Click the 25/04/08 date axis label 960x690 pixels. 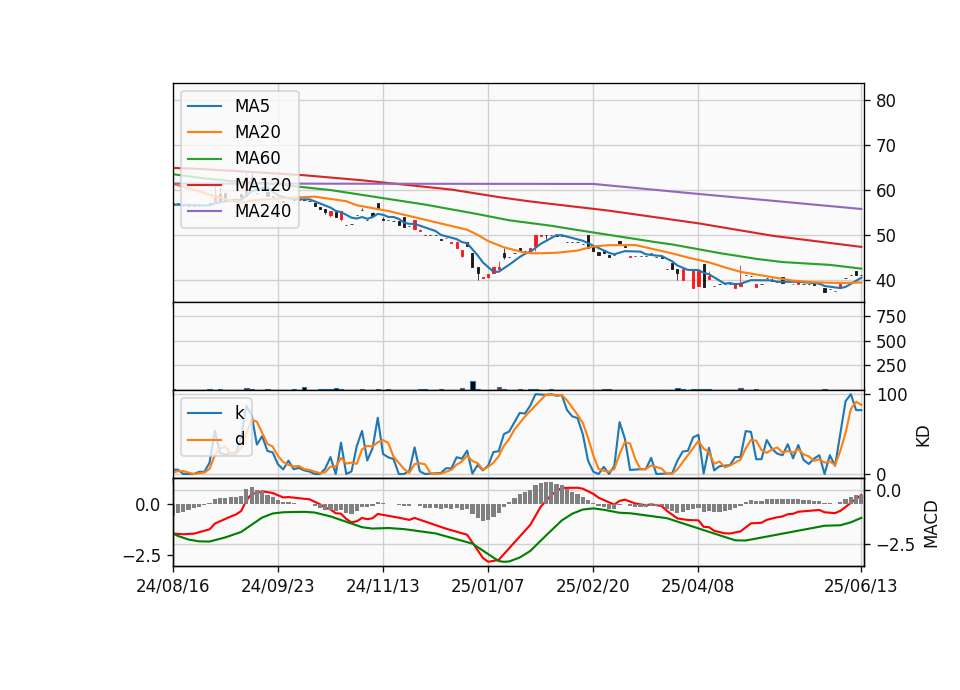[x=697, y=586]
